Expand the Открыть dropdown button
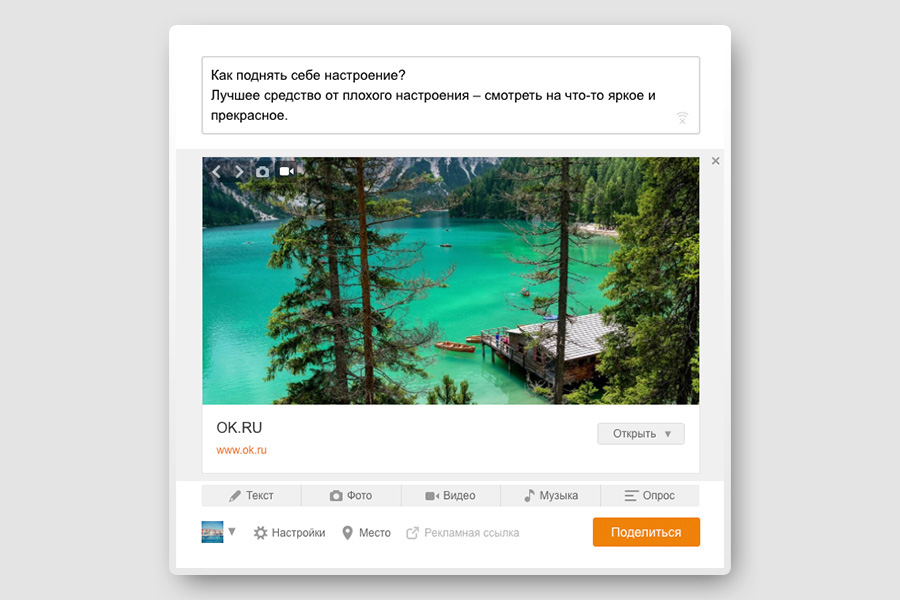900x600 pixels. coord(641,433)
